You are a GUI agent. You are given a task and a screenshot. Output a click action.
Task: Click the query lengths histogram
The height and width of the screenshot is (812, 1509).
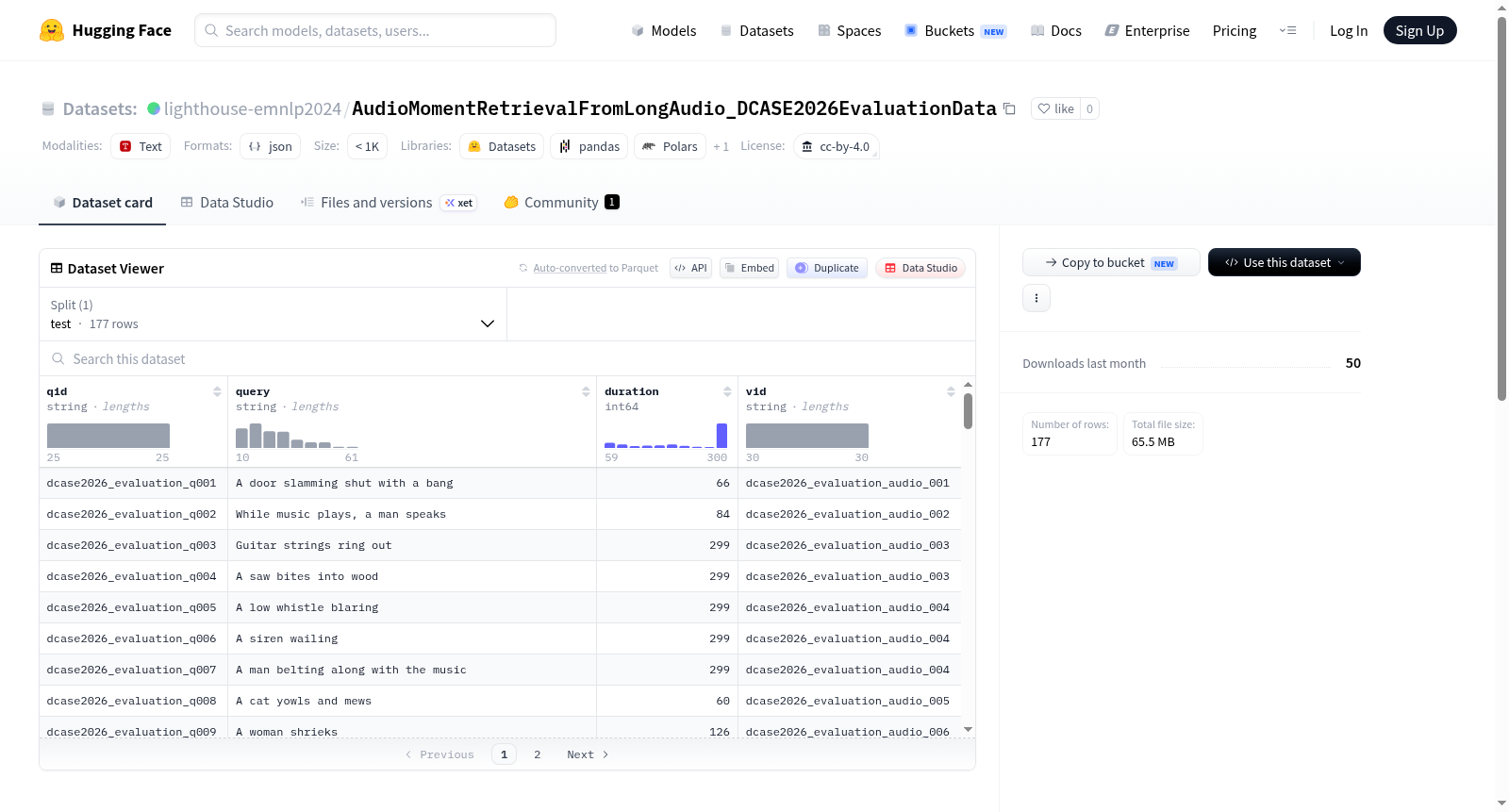tap(297, 436)
